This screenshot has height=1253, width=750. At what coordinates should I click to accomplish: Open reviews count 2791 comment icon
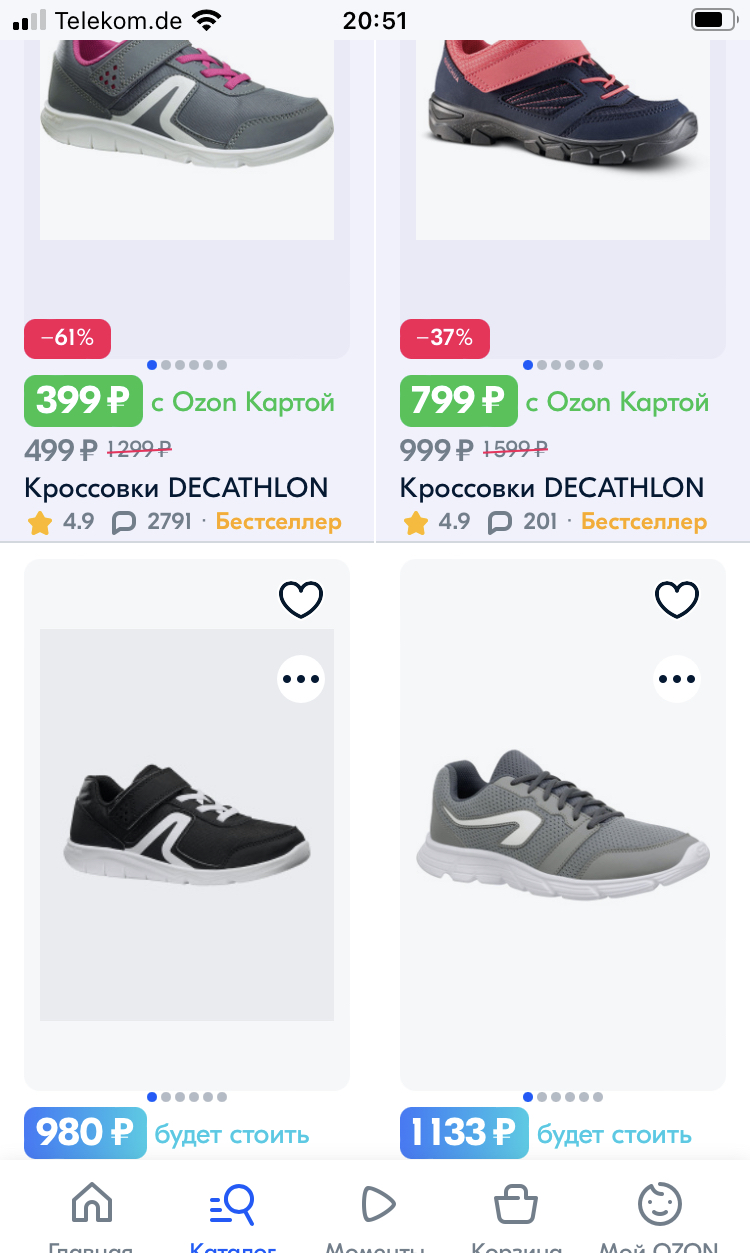point(124,522)
